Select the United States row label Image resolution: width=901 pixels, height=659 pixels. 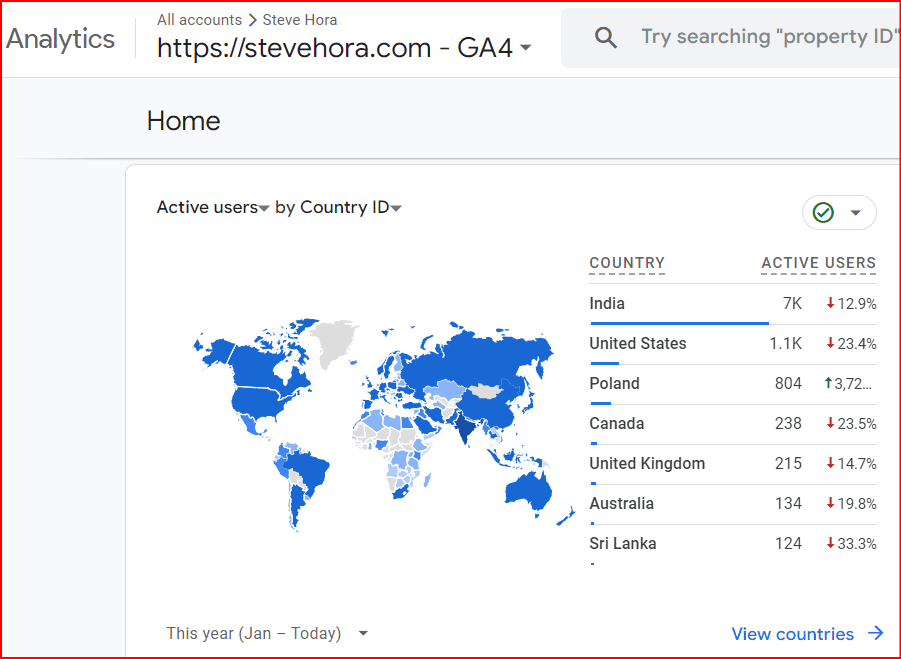click(638, 344)
